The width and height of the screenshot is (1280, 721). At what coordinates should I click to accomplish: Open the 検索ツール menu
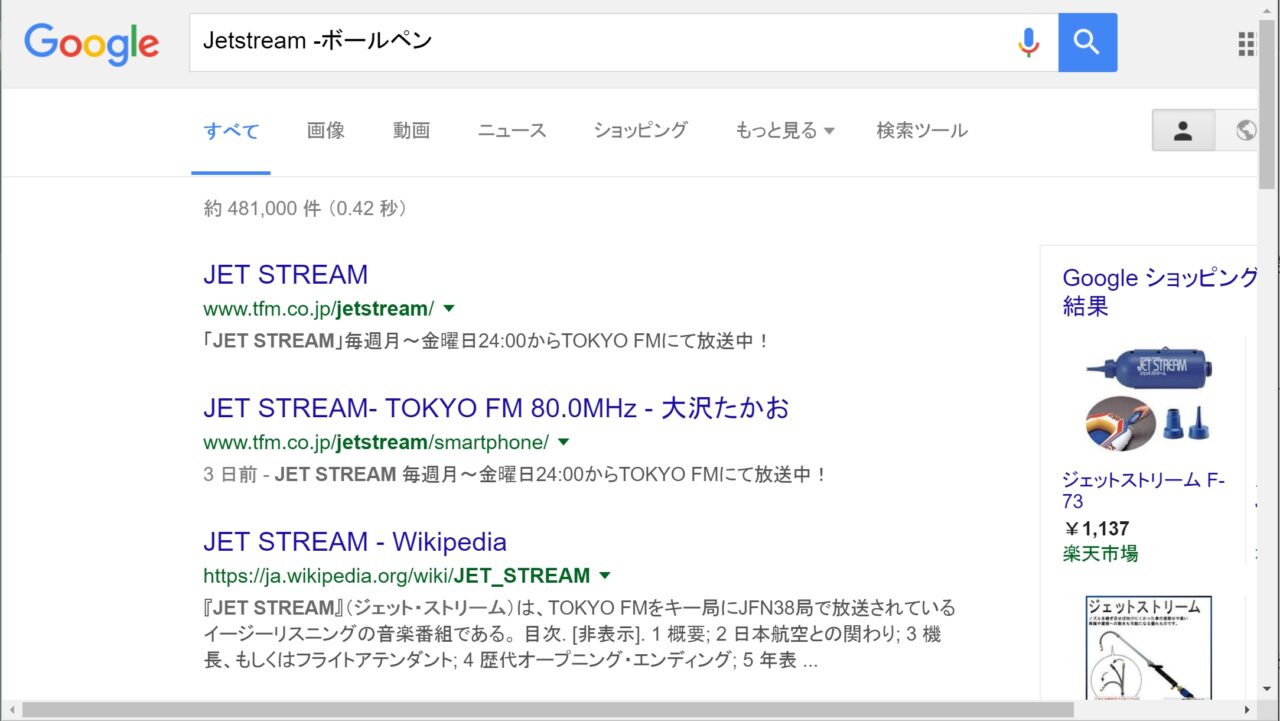tap(921, 131)
